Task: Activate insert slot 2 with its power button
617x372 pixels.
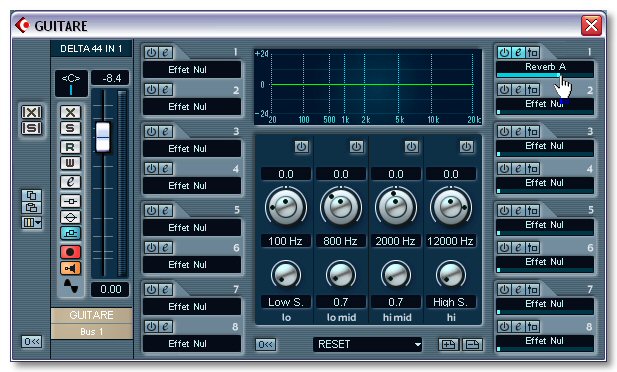Action: coord(151,90)
